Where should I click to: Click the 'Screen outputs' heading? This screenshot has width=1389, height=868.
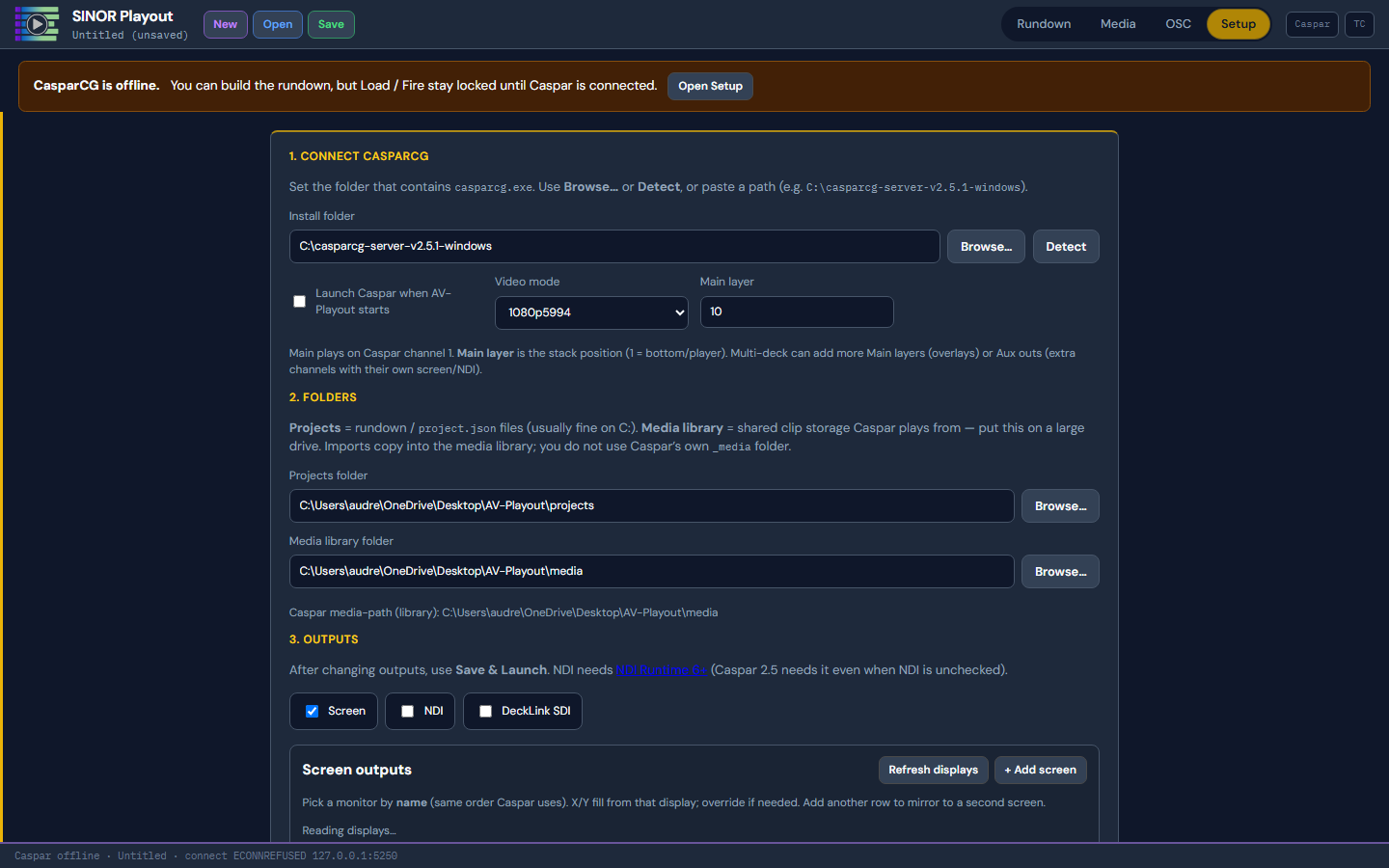pyautogui.click(x=357, y=770)
